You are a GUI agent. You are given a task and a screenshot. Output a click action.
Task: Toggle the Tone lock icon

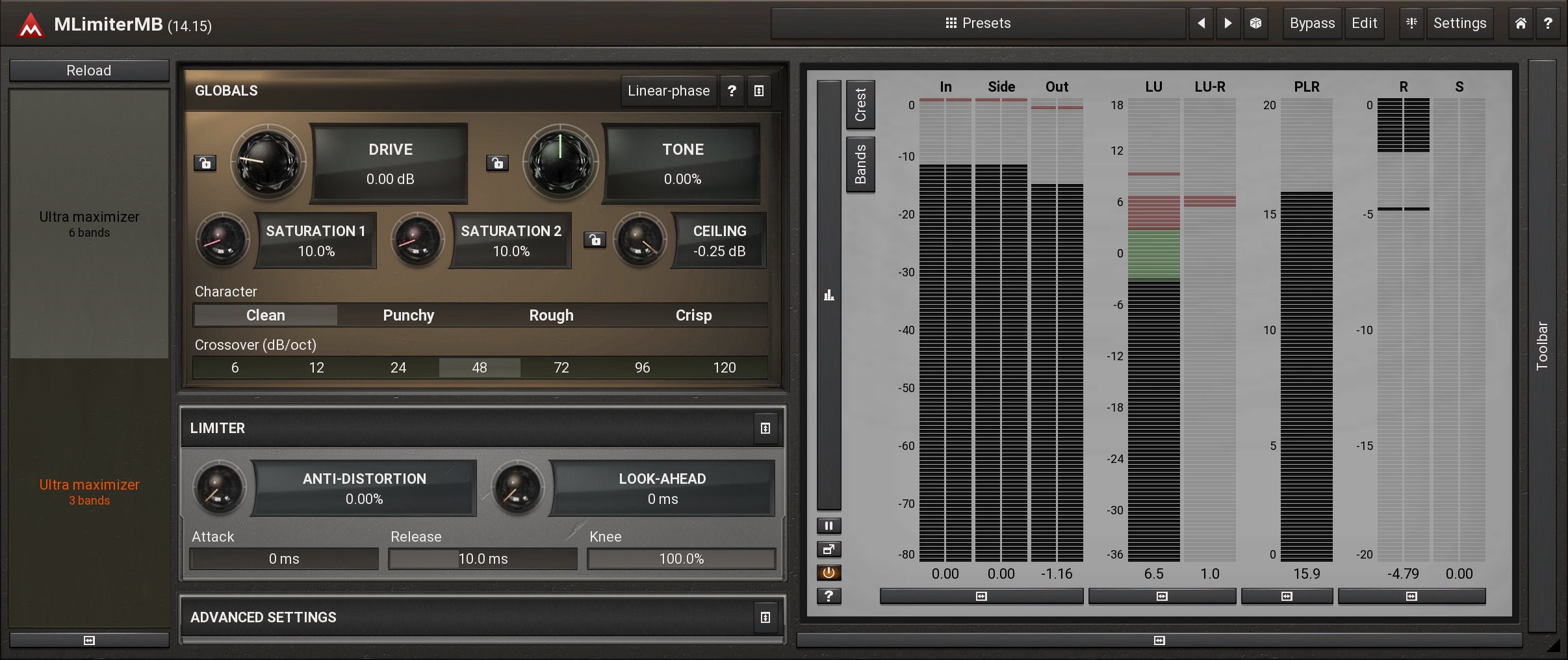pos(498,163)
